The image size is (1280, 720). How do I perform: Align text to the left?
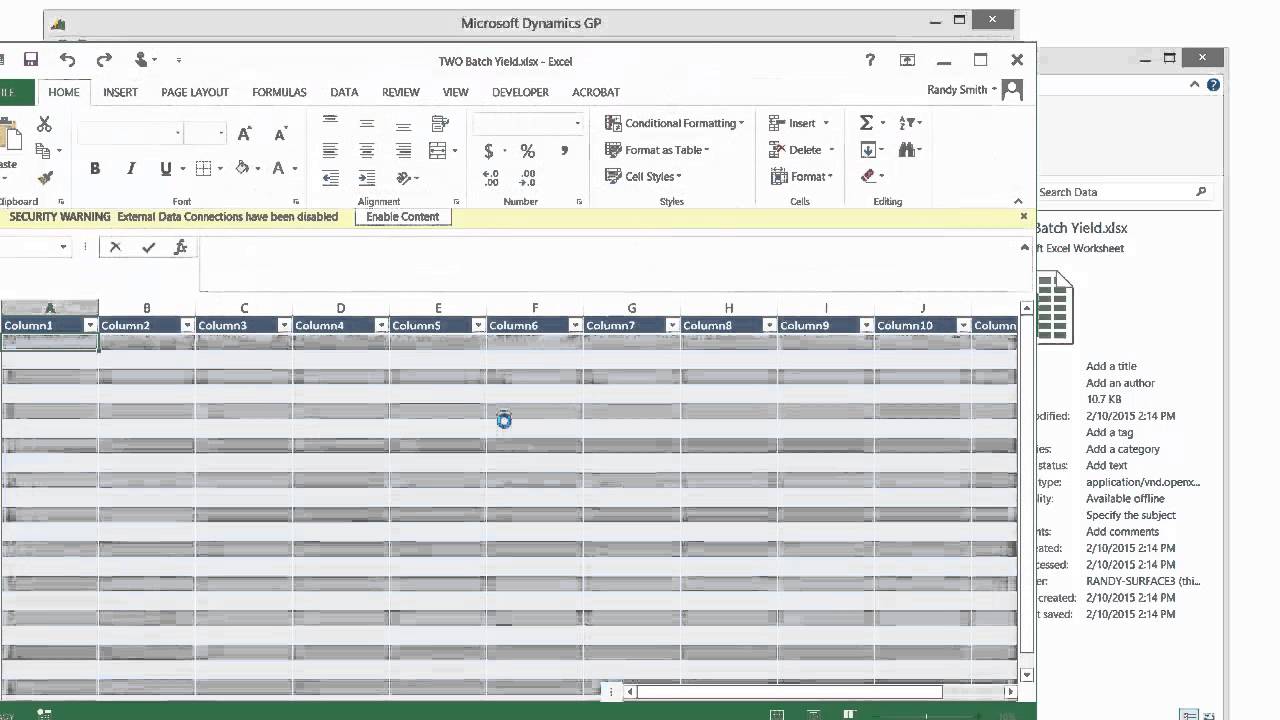coord(330,150)
